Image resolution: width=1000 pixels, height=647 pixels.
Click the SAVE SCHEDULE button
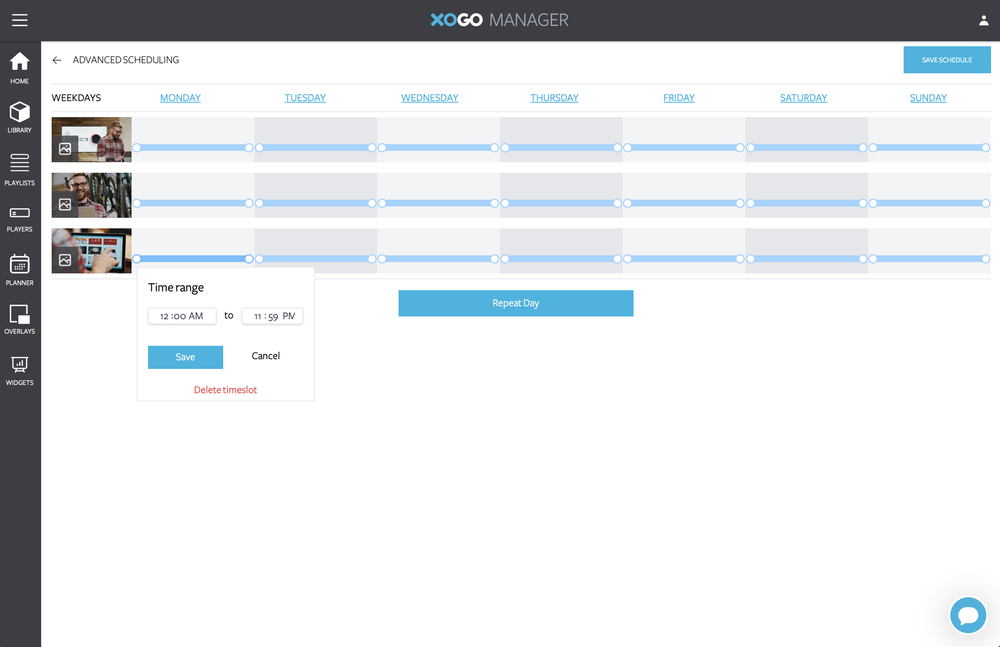click(946, 59)
